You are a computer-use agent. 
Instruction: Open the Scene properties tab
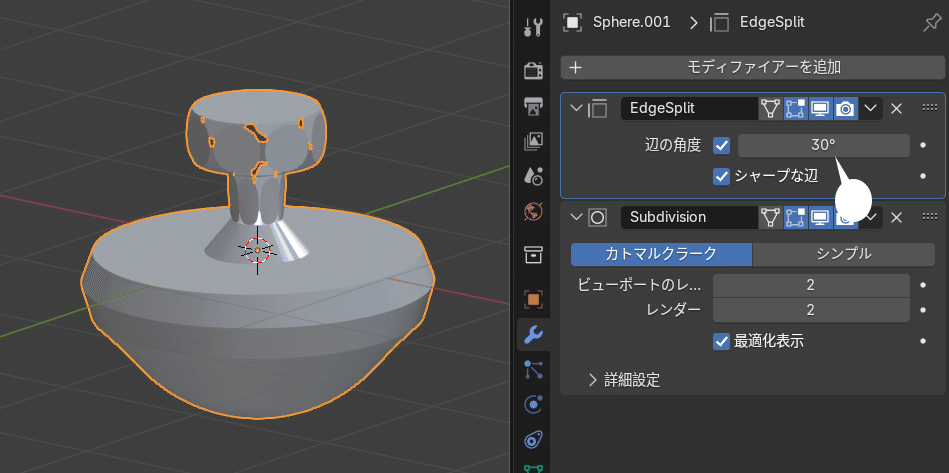point(533,177)
